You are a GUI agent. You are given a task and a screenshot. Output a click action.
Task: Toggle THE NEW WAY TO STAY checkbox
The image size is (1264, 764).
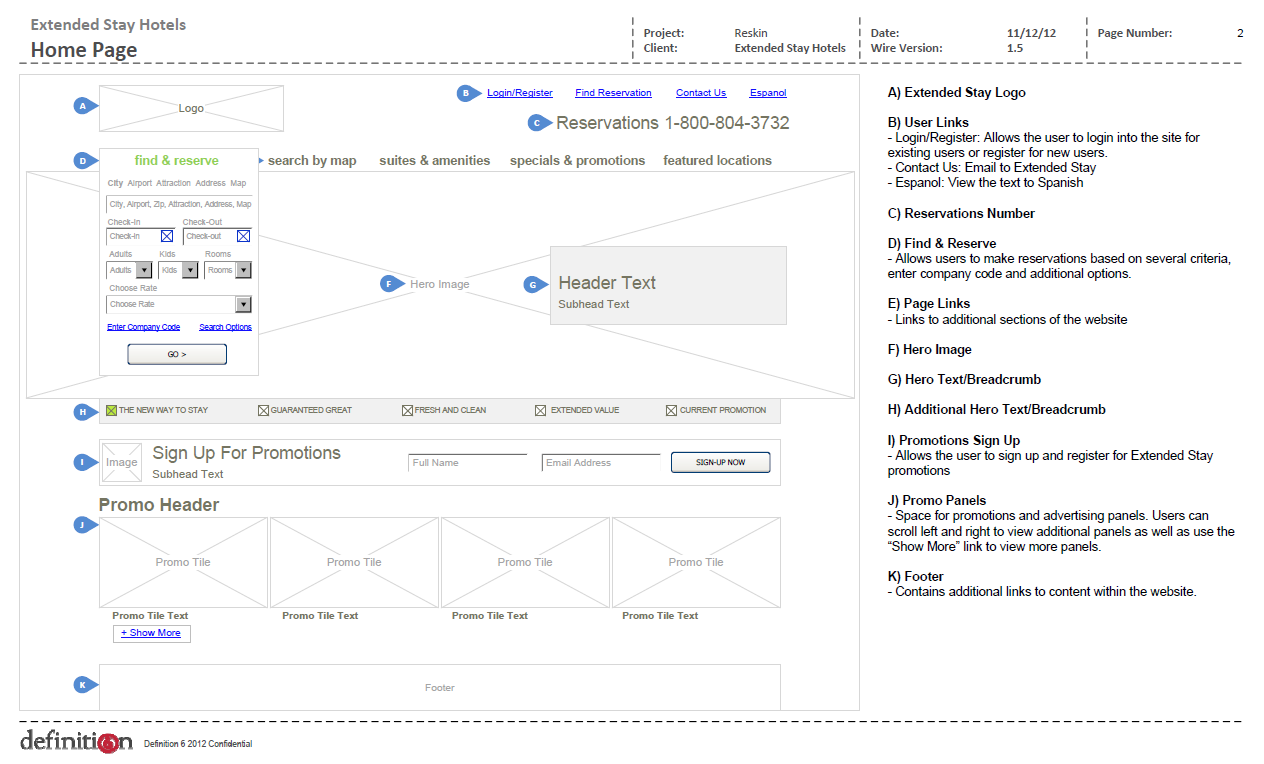point(112,410)
